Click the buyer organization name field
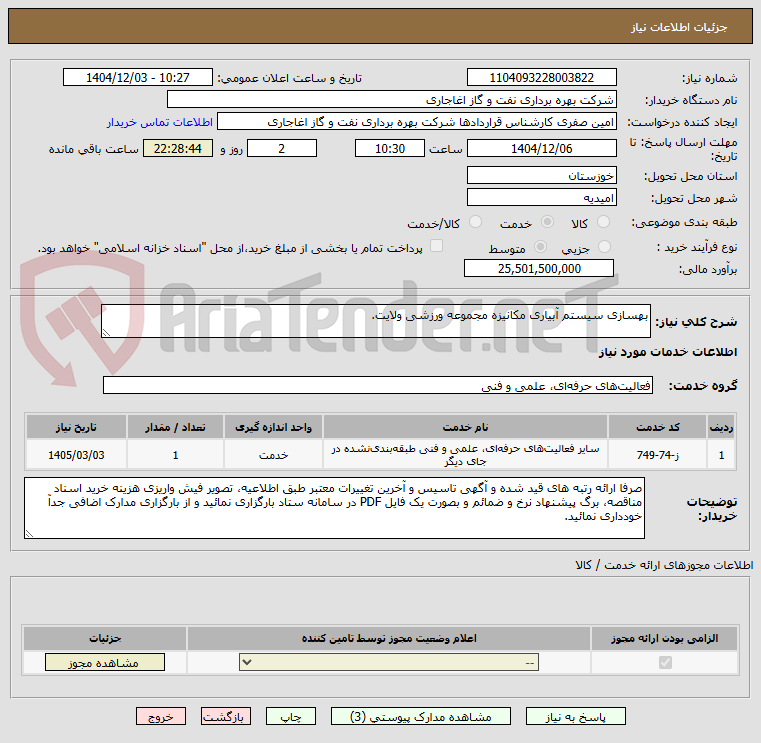761x743 pixels. coord(392,100)
